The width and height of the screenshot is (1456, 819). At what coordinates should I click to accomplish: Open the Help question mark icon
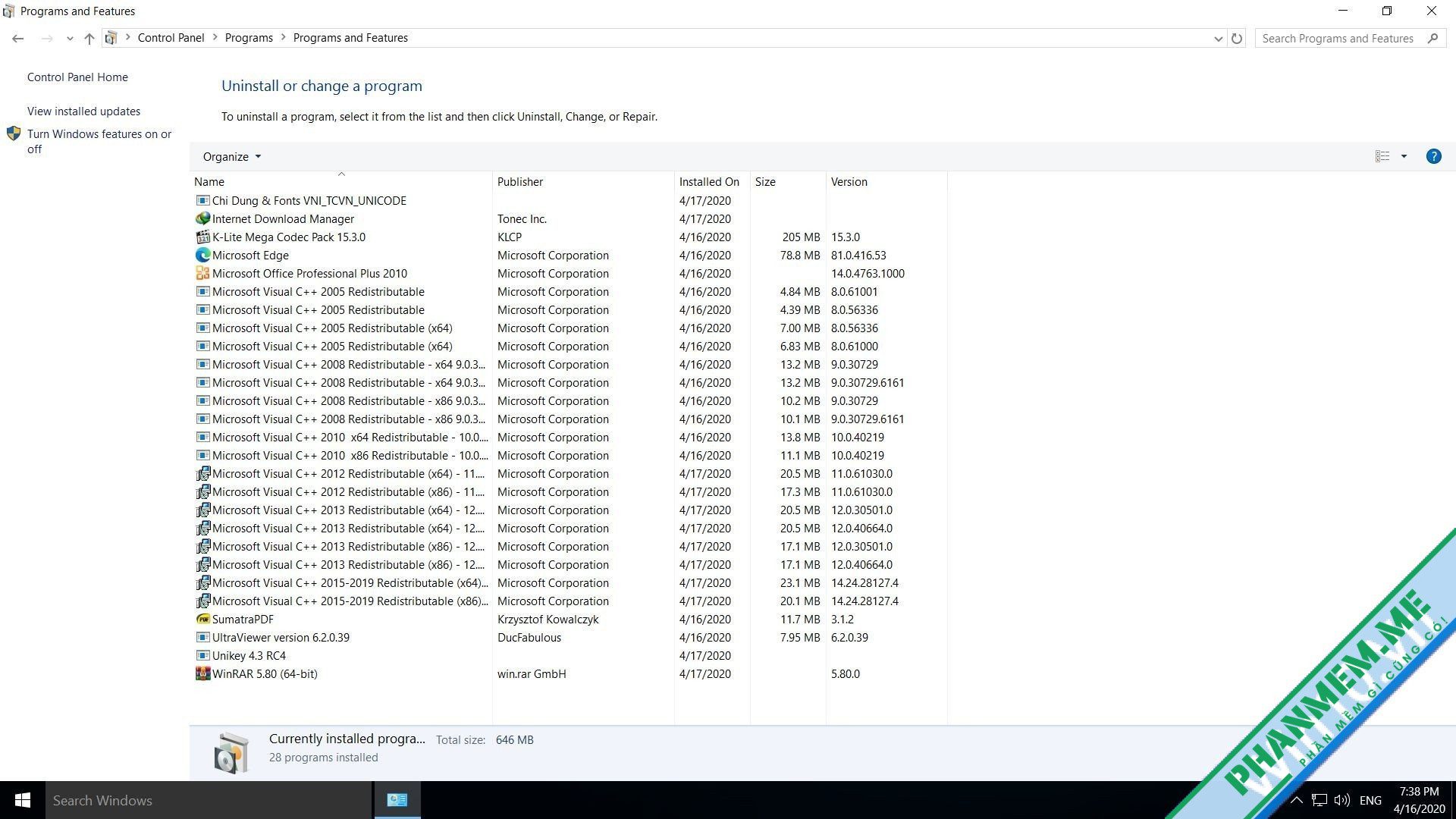point(1433,156)
